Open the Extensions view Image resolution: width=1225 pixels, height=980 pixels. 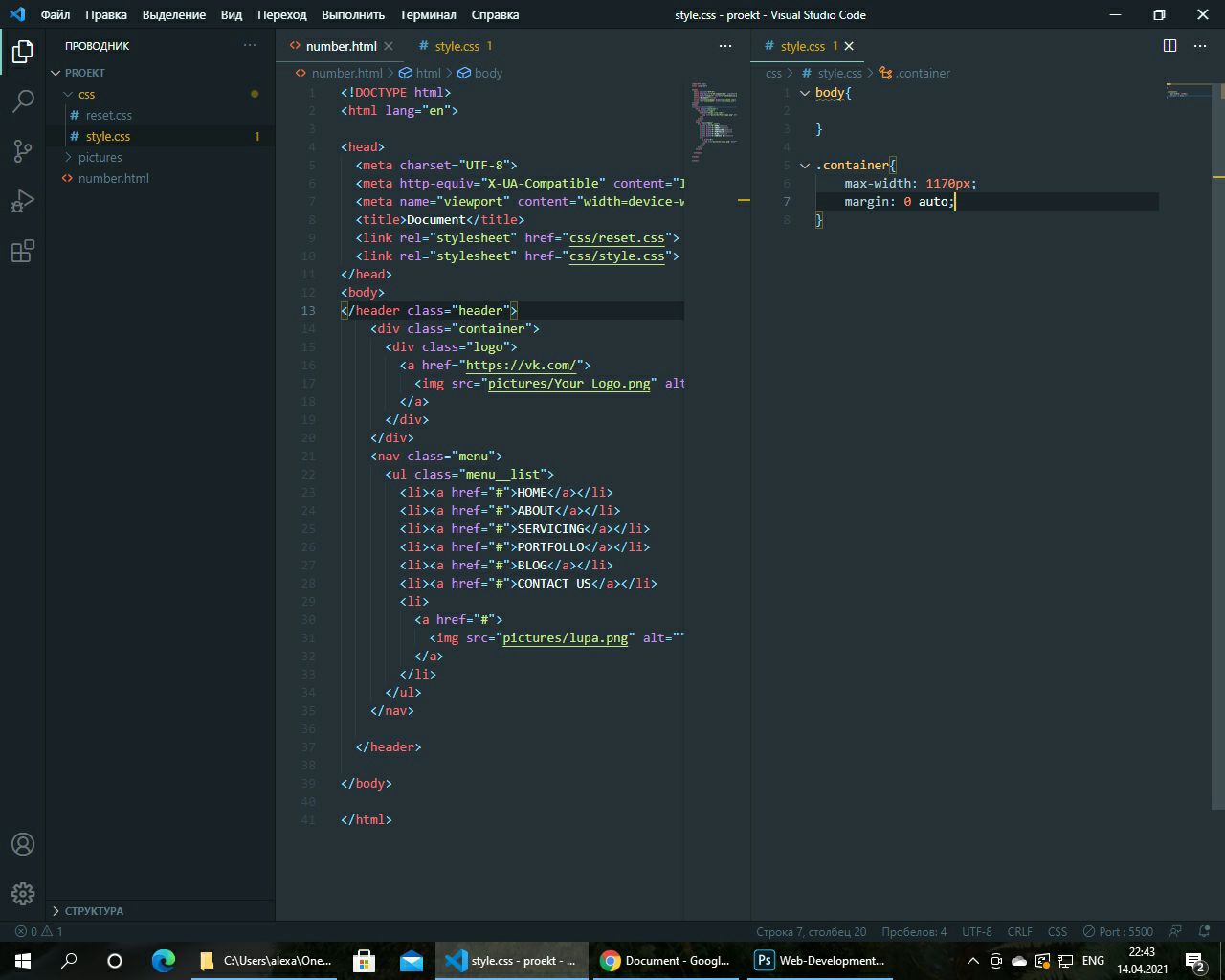pyautogui.click(x=23, y=252)
